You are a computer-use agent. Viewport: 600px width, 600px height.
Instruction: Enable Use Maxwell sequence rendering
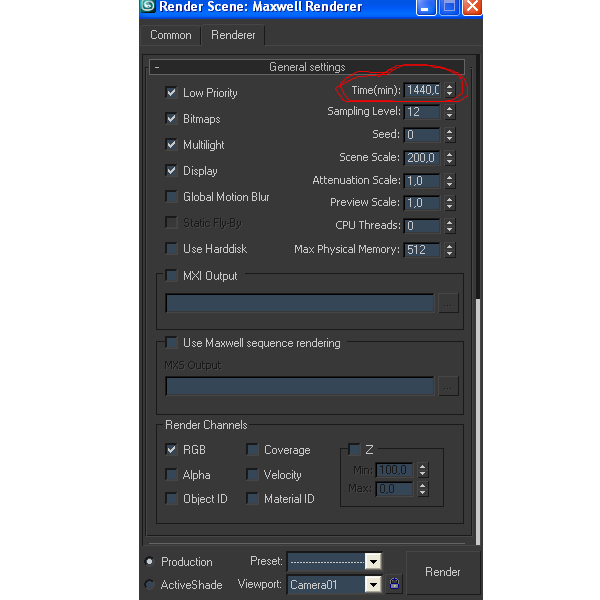(x=171, y=343)
